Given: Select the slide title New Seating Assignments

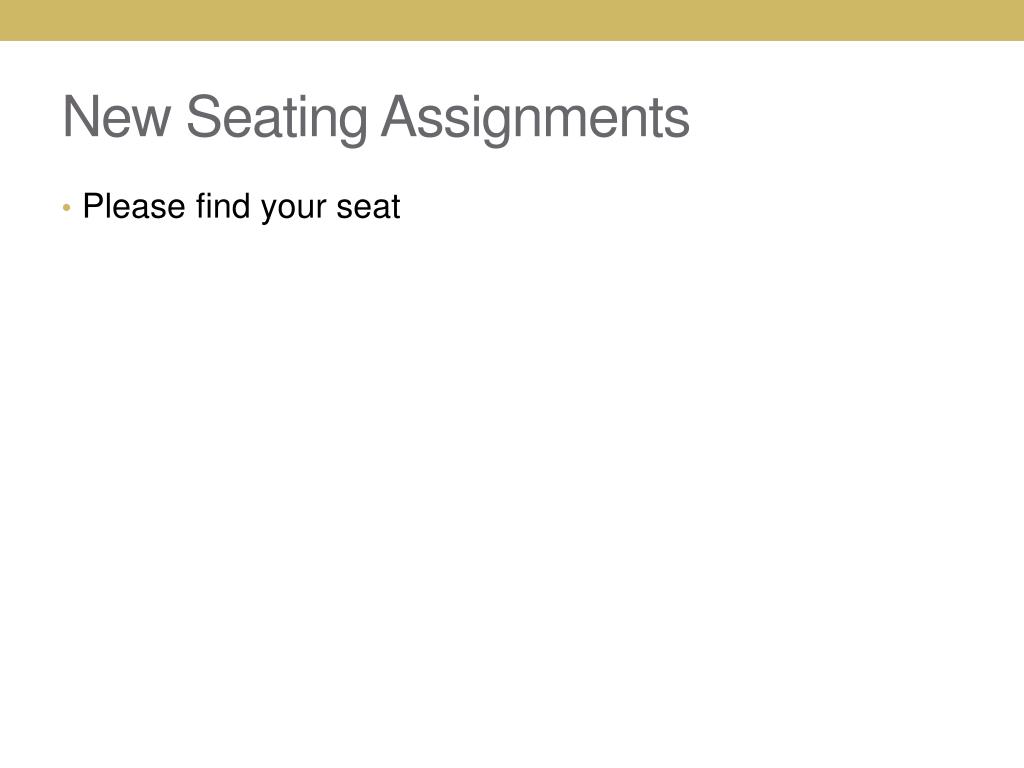Looking at the screenshot, I should (376, 118).
